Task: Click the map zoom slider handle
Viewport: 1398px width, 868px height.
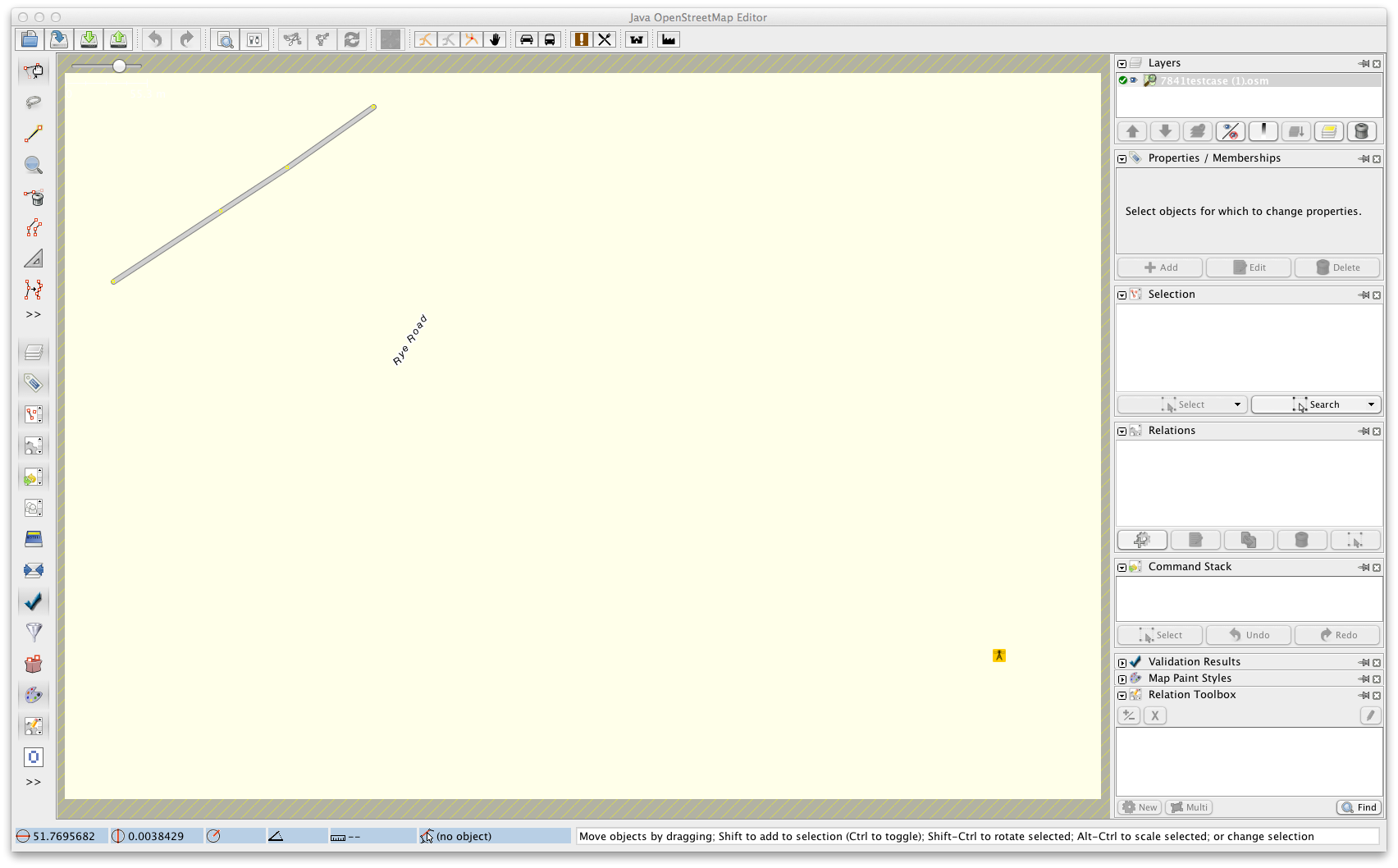Action: click(x=120, y=66)
